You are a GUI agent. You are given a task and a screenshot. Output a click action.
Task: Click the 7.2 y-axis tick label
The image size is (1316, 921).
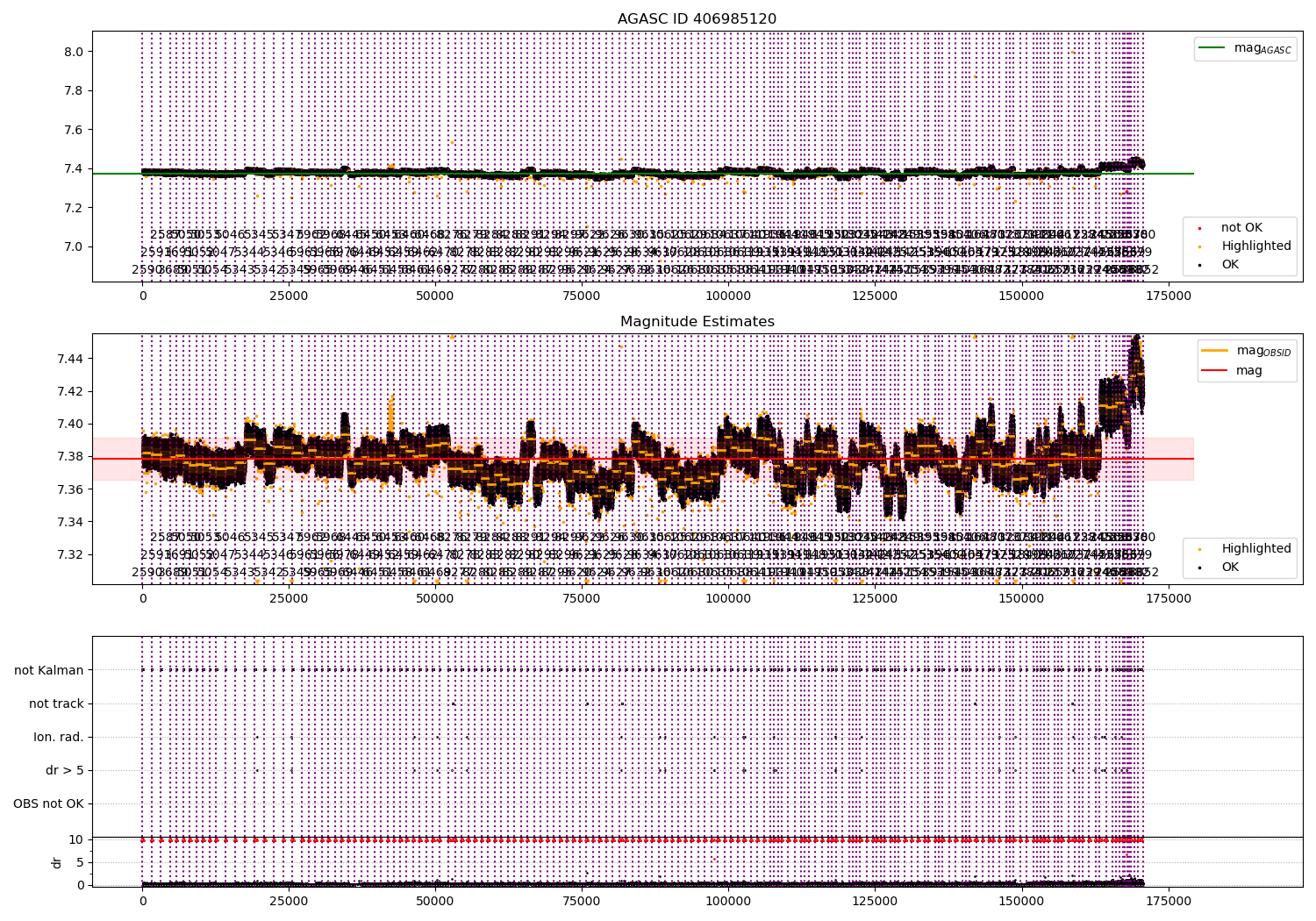[74, 208]
